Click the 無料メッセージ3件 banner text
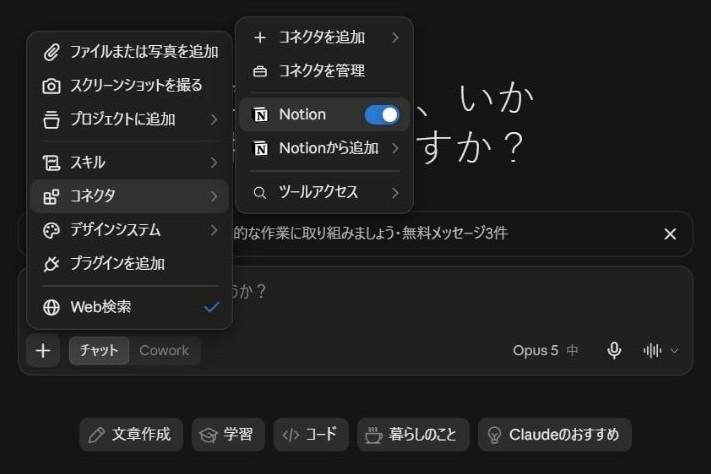 [455, 233]
